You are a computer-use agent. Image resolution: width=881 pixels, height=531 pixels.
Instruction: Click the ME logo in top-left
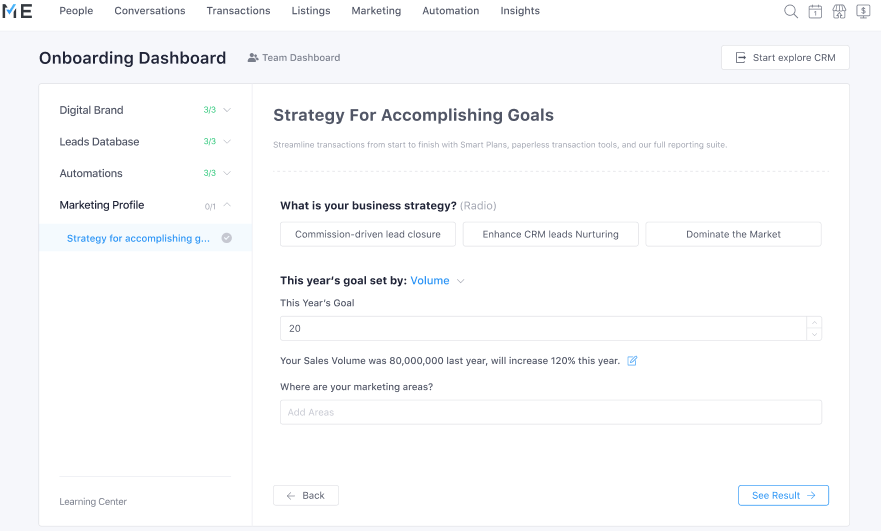click(17, 11)
